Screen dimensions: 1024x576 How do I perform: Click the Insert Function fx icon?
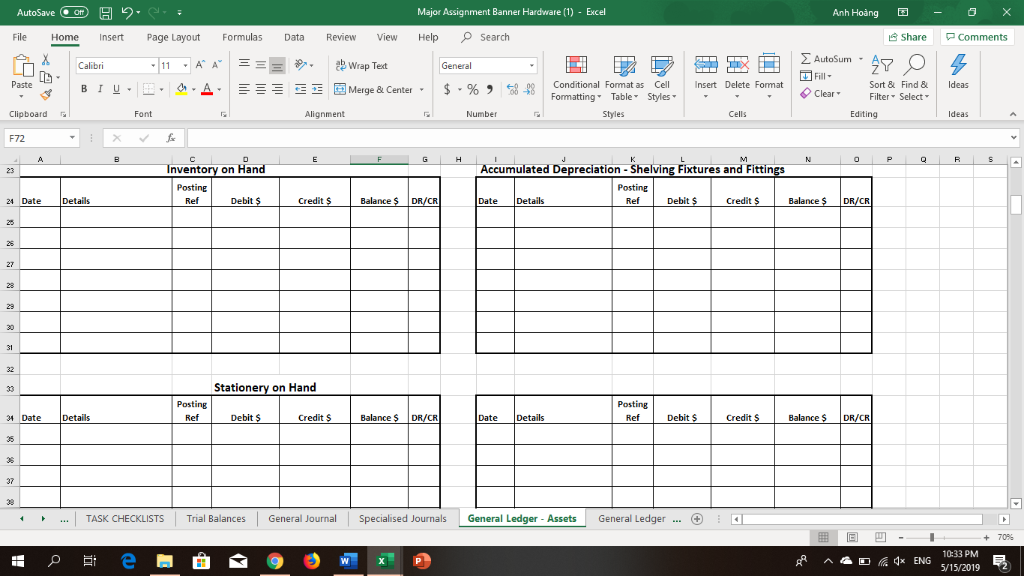pyautogui.click(x=170, y=138)
